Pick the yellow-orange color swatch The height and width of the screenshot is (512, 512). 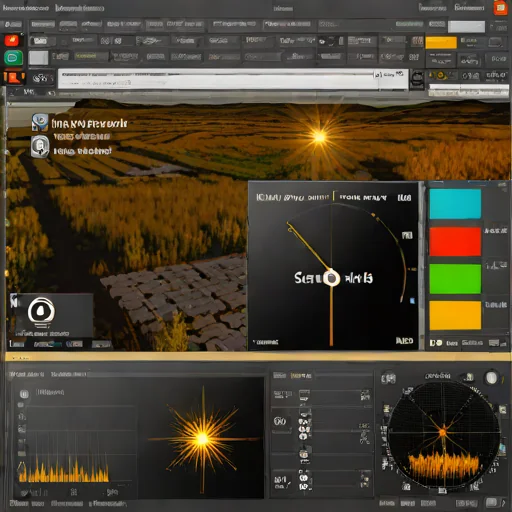[x=455, y=315]
